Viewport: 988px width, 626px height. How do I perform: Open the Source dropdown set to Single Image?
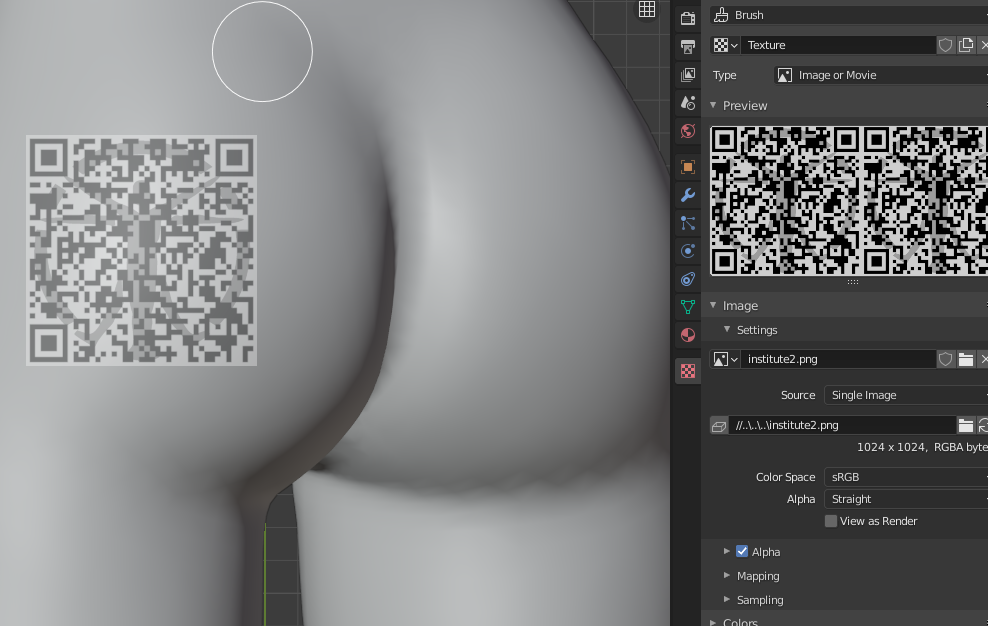click(x=906, y=395)
